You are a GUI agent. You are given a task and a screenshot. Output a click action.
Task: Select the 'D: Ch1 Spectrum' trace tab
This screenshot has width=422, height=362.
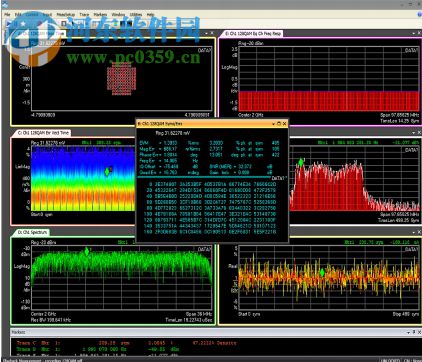click(32, 232)
